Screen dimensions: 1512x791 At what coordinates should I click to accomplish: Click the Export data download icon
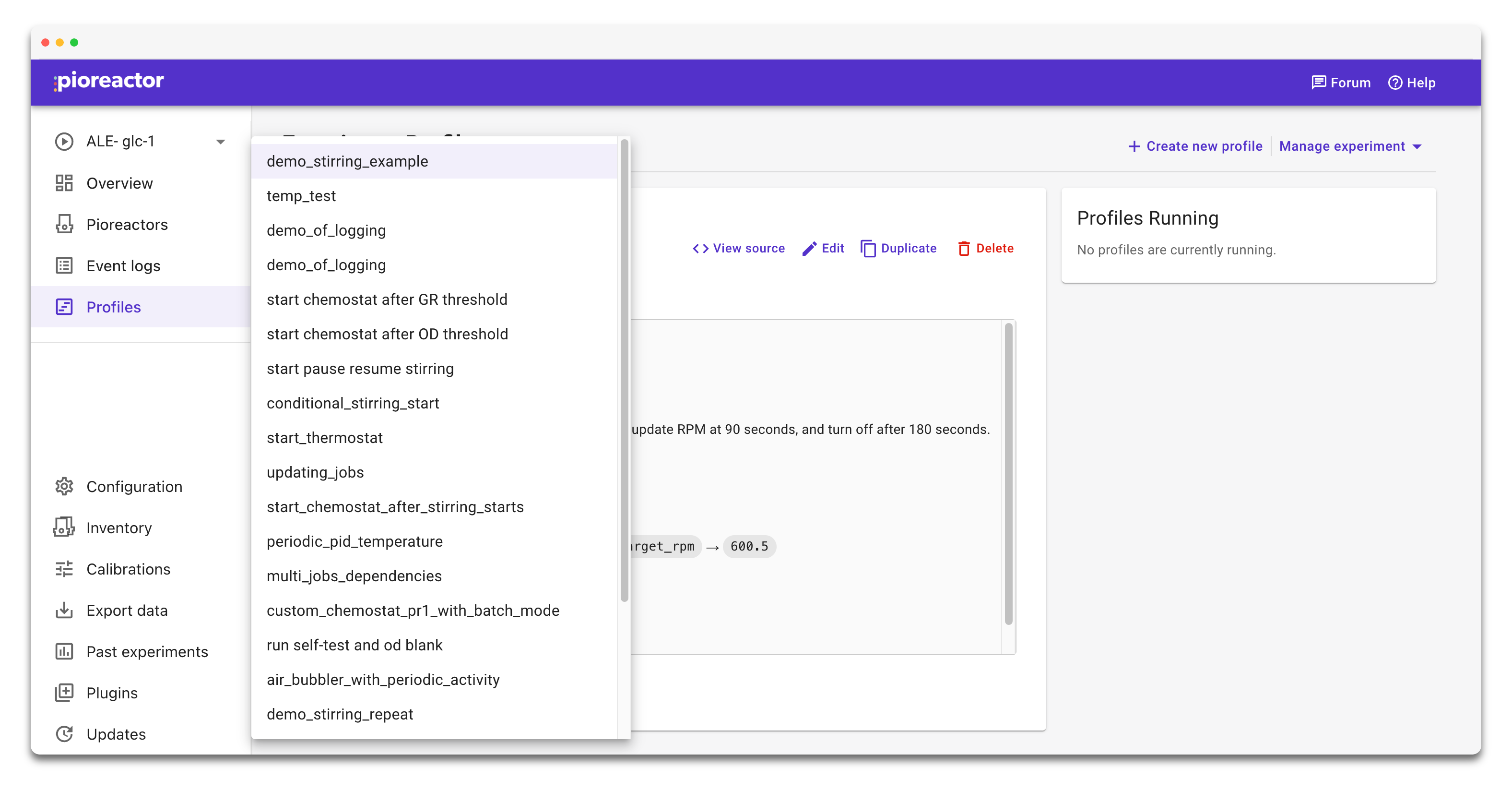pos(64,610)
